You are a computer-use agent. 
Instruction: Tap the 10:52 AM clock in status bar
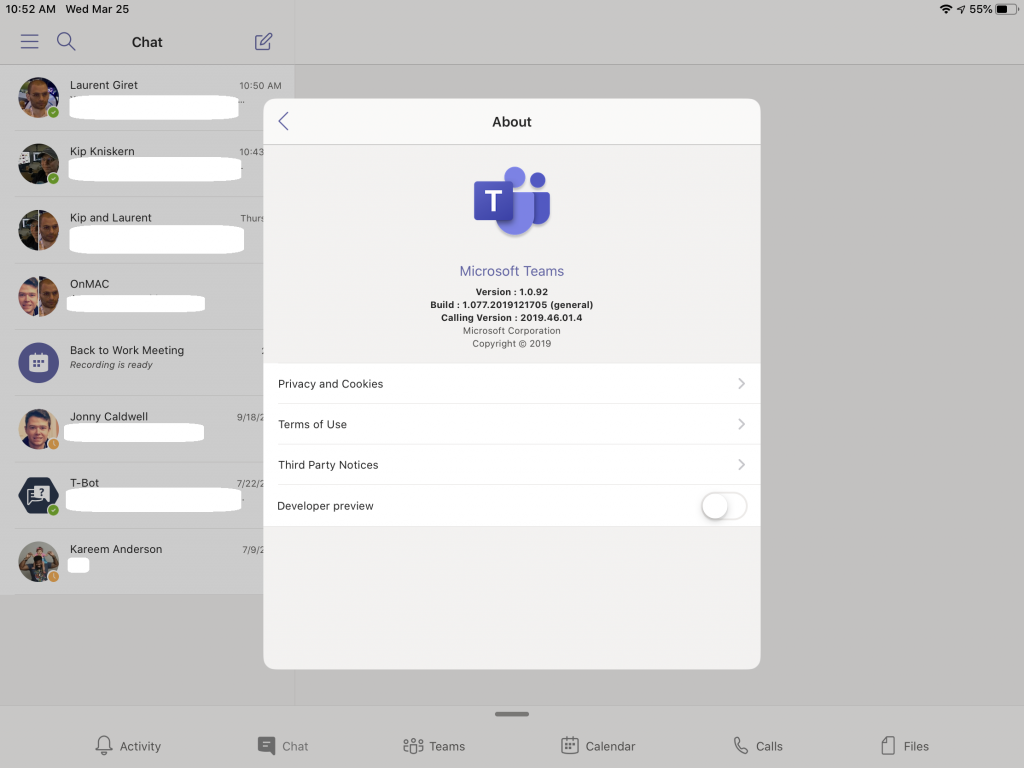tap(31, 9)
